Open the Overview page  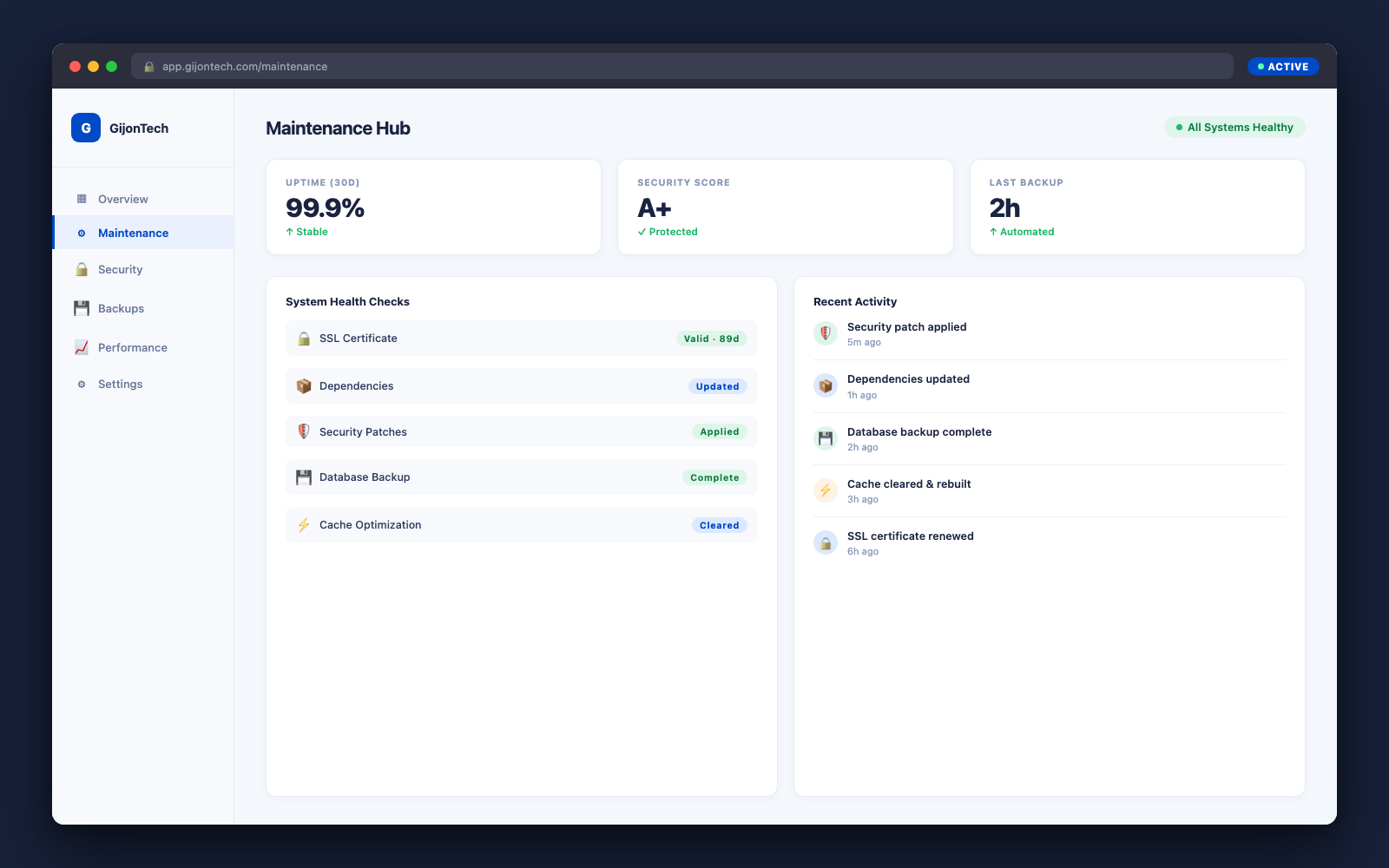pos(143,199)
